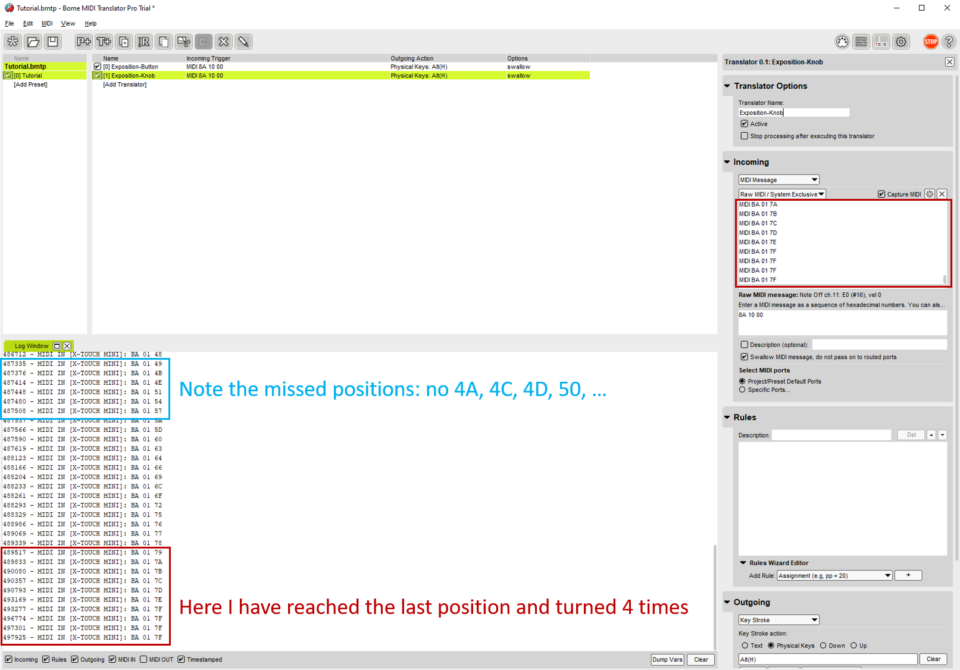Click the Save project floppy disk icon
The width and height of the screenshot is (960, 670).
pyautogui.click(x=53, y=42)
